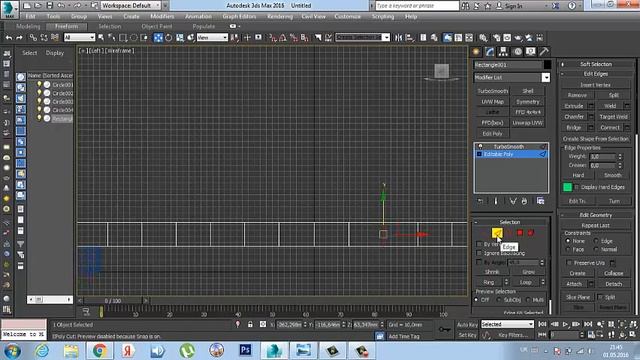Open the Photoshop taskbar icon
This screenshot has height=360, width=640.
tap(245, 350)
